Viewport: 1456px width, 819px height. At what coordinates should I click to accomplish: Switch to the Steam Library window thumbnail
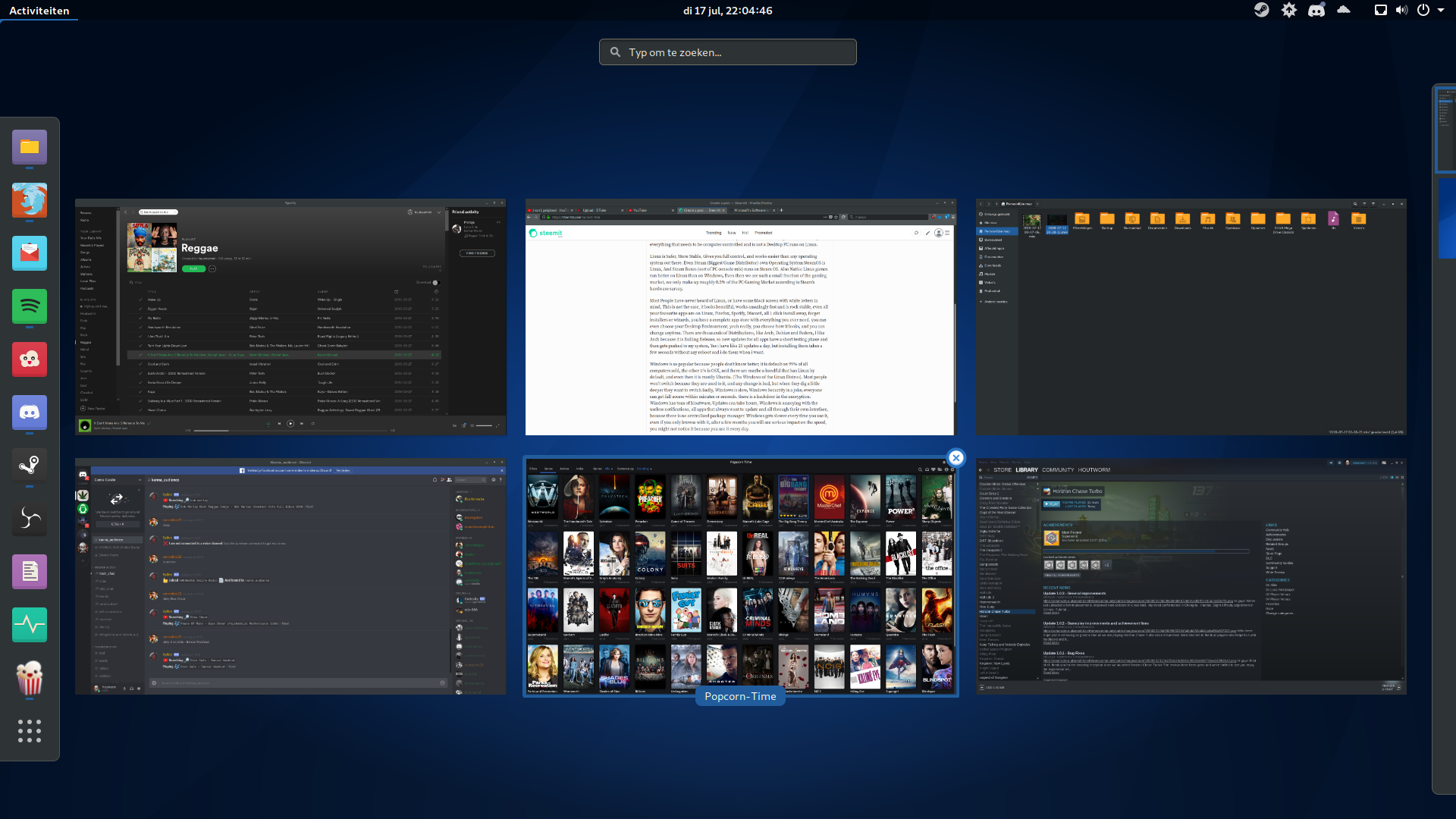coord(1191,576)
